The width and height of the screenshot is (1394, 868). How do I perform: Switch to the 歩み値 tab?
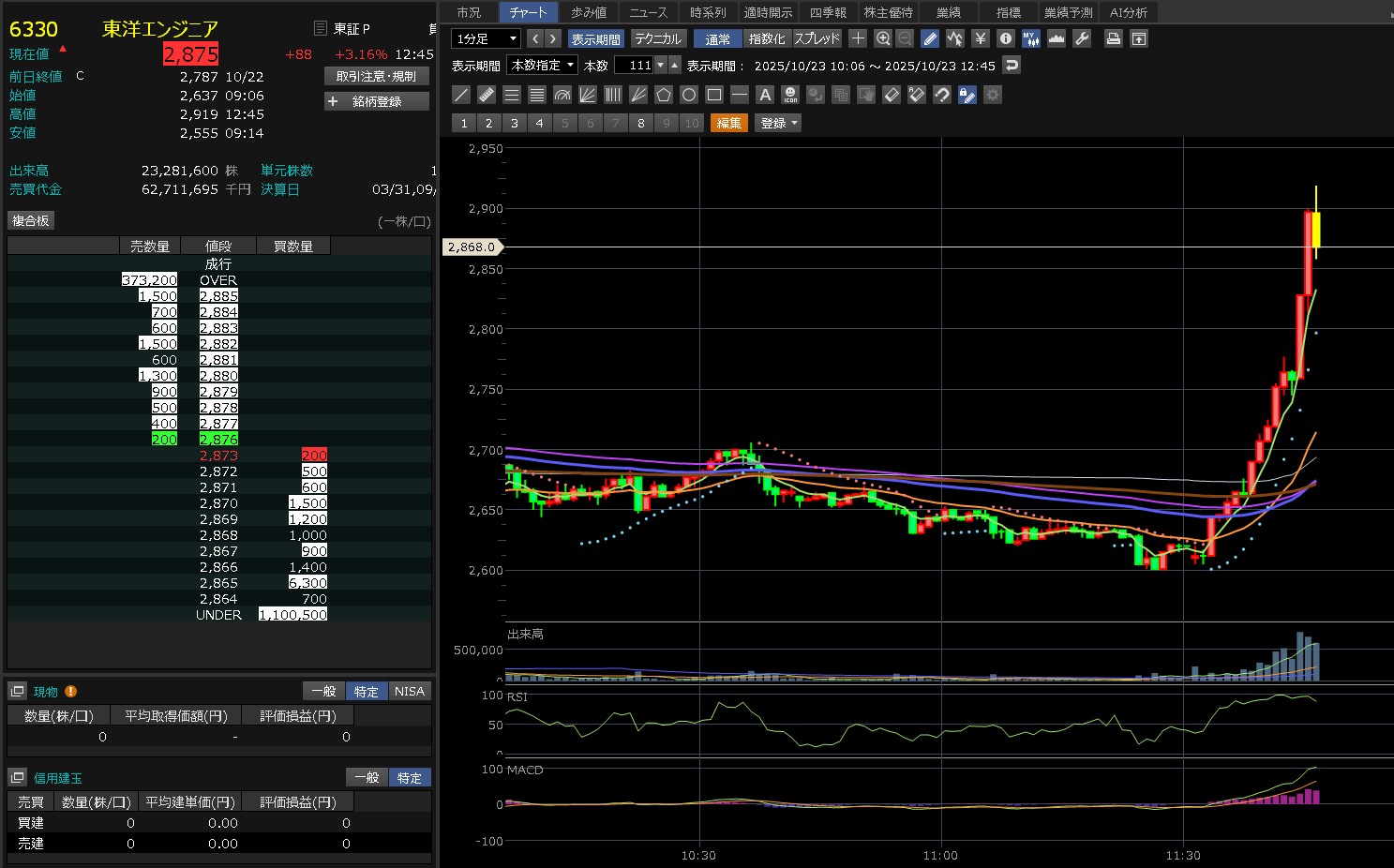click(x=589, y=12)
